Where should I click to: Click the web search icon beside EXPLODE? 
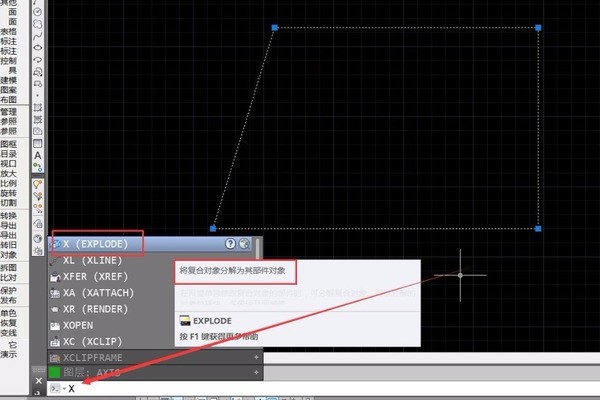(243, 243)
